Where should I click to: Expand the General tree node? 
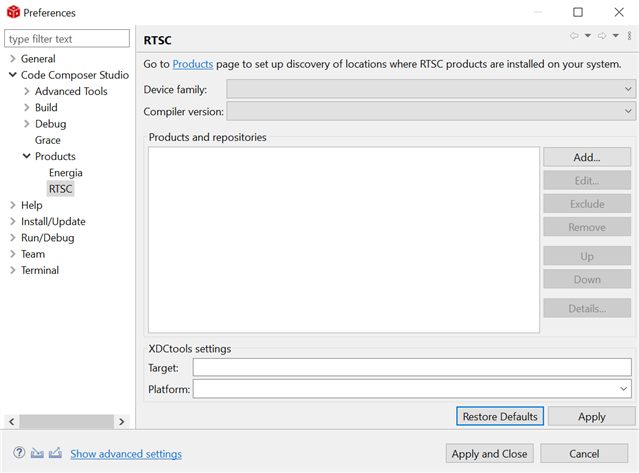pos(13,59)
